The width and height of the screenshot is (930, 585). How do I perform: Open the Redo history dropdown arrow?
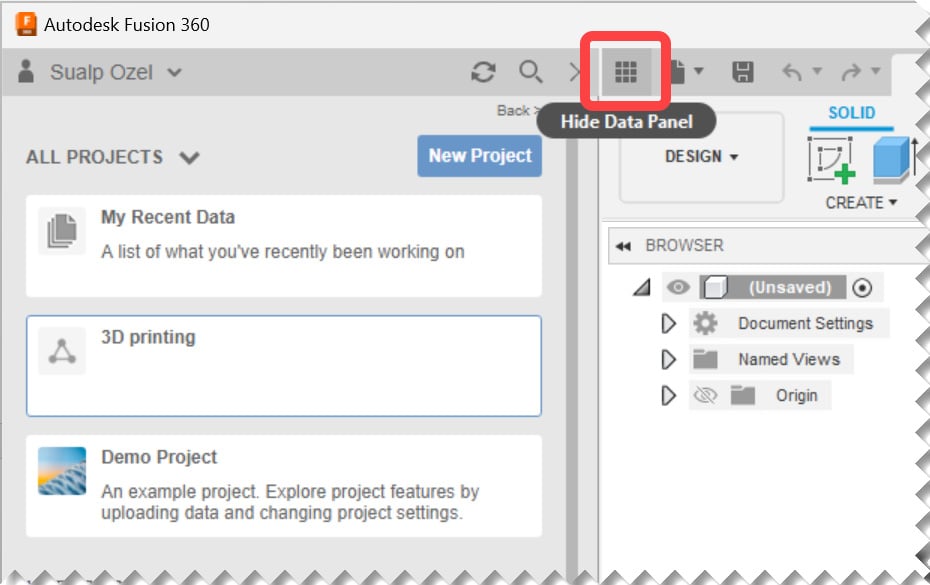875,71
